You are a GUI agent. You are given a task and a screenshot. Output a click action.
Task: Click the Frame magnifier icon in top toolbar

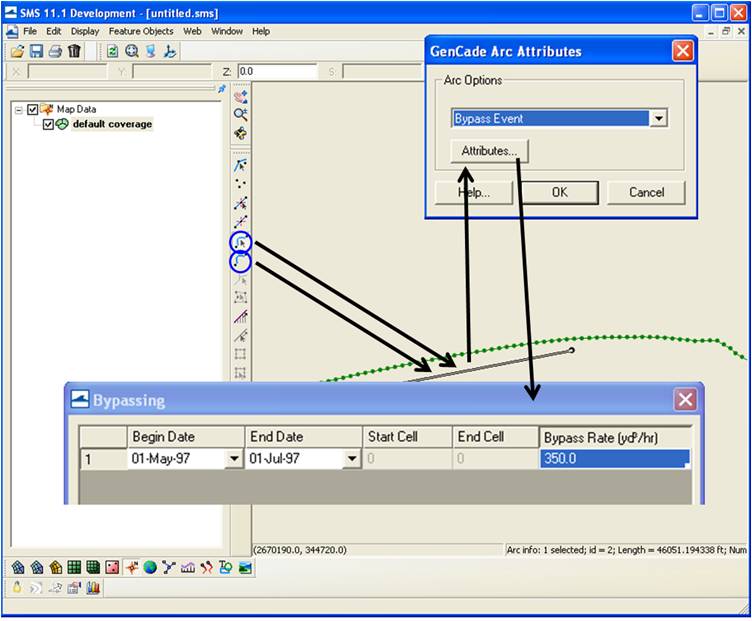131,51
